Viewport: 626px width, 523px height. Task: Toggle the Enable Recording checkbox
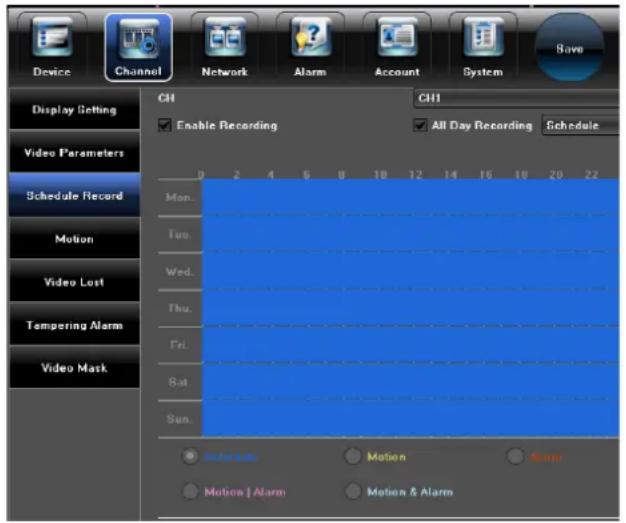[x=164, y=125]
